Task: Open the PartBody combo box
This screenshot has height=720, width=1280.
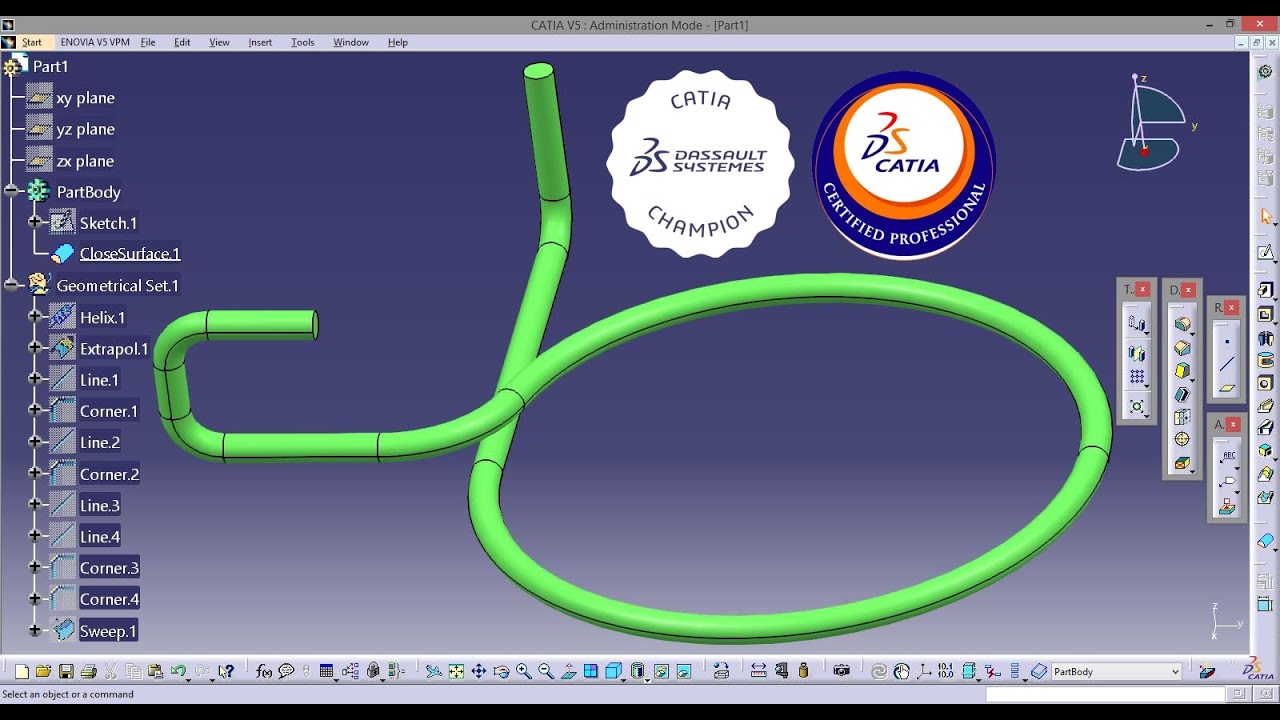Action: click(x=1116, y=671)
